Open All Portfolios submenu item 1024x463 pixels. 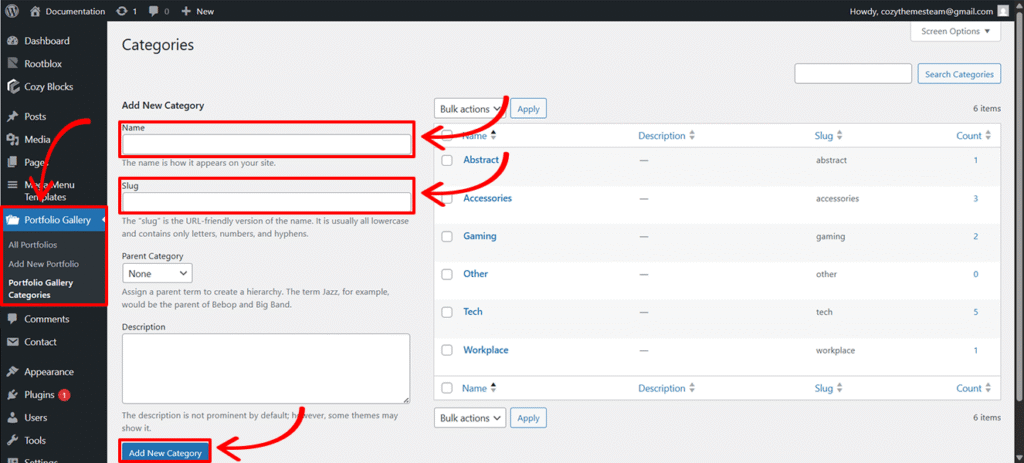click(32, 245)
